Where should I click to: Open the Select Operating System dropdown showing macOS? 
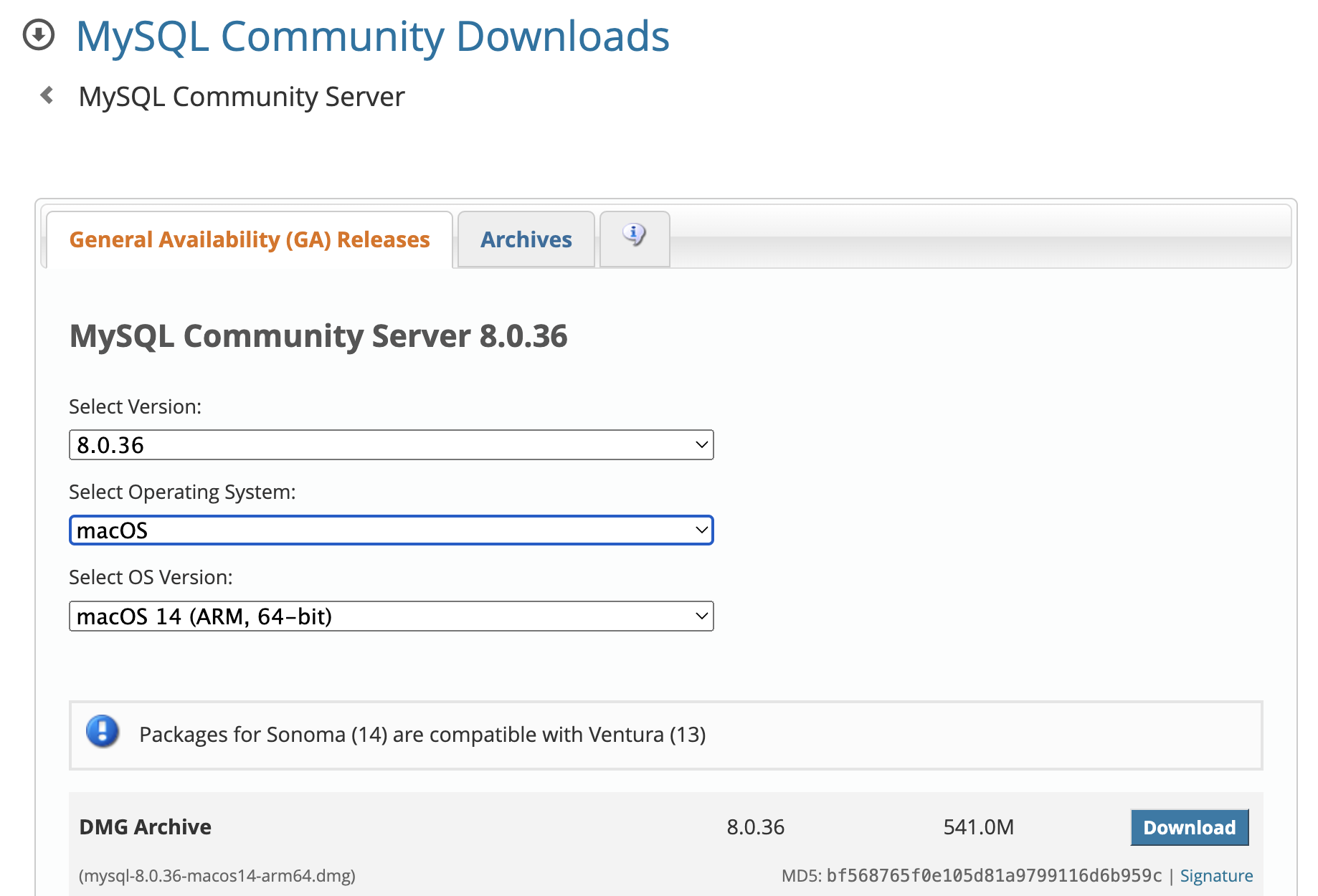(392, 530)
